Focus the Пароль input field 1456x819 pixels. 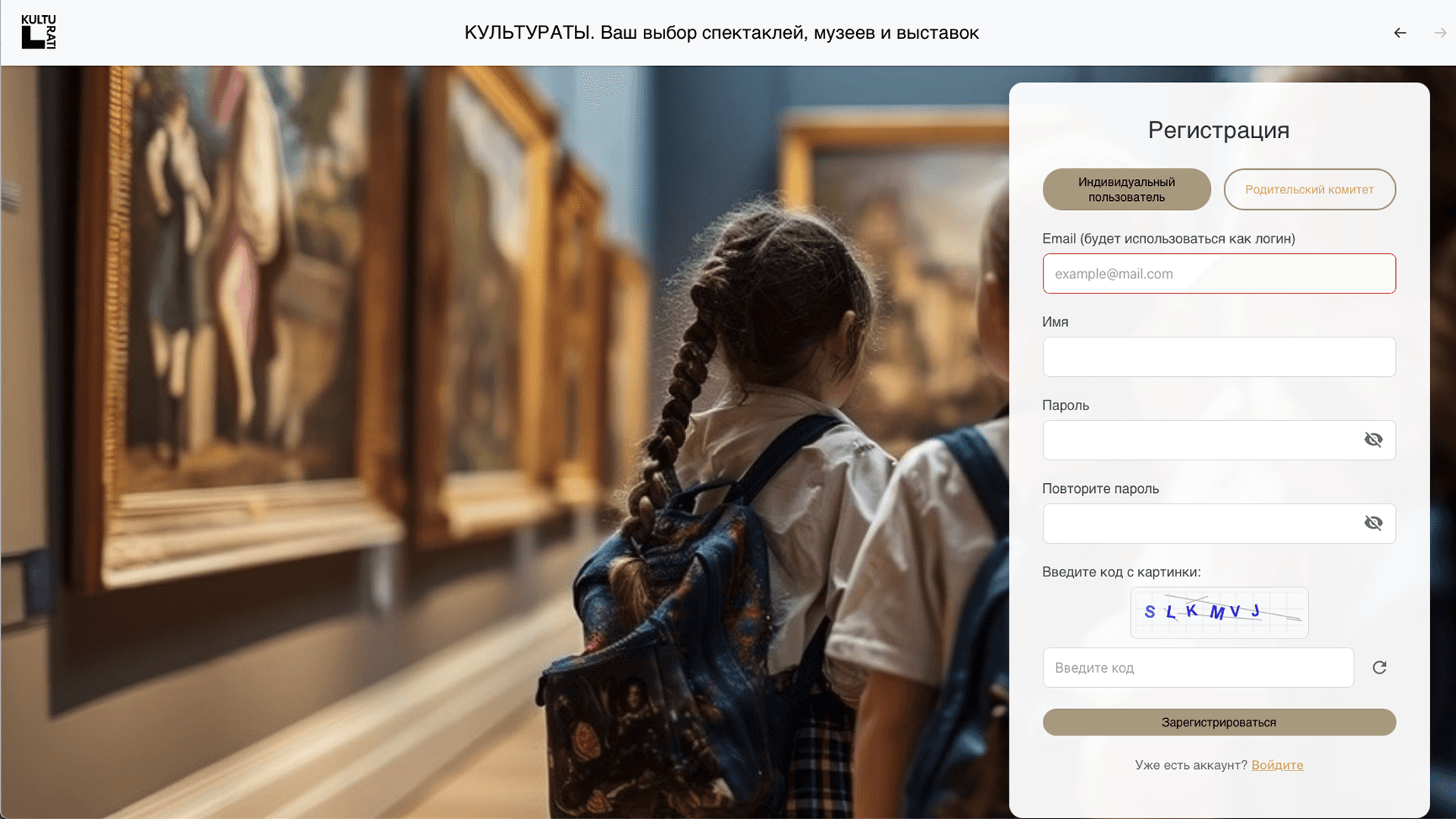[1202, 441]
